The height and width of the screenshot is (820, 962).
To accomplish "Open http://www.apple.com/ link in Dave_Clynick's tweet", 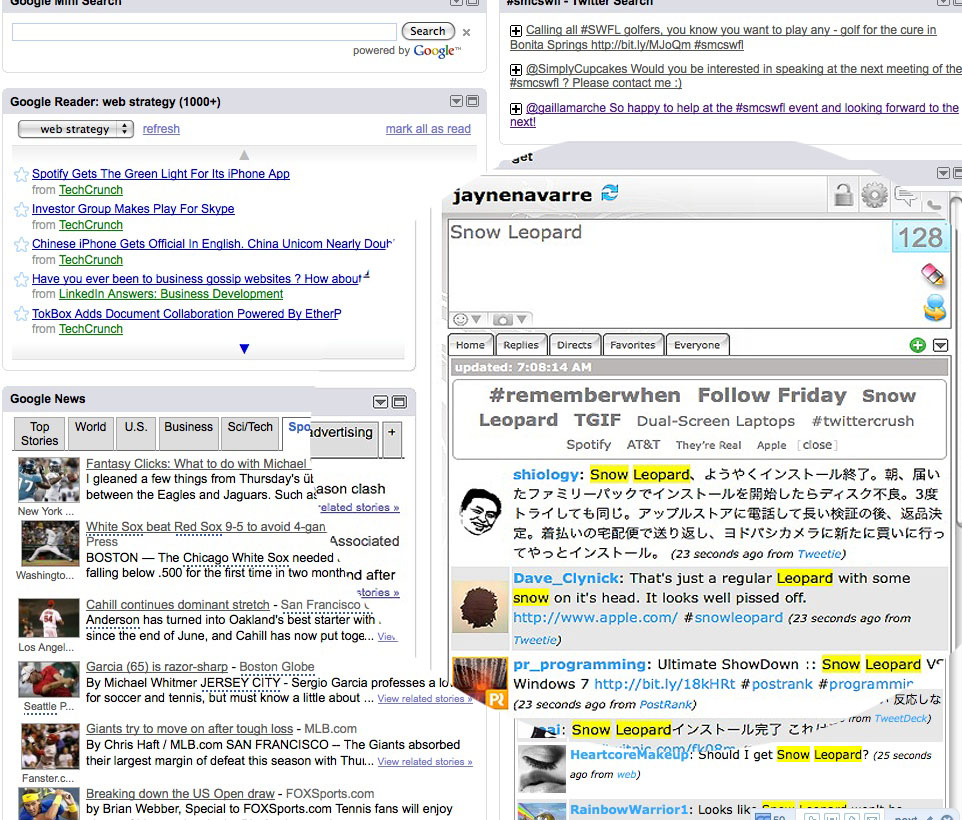I will coord(595,618).
